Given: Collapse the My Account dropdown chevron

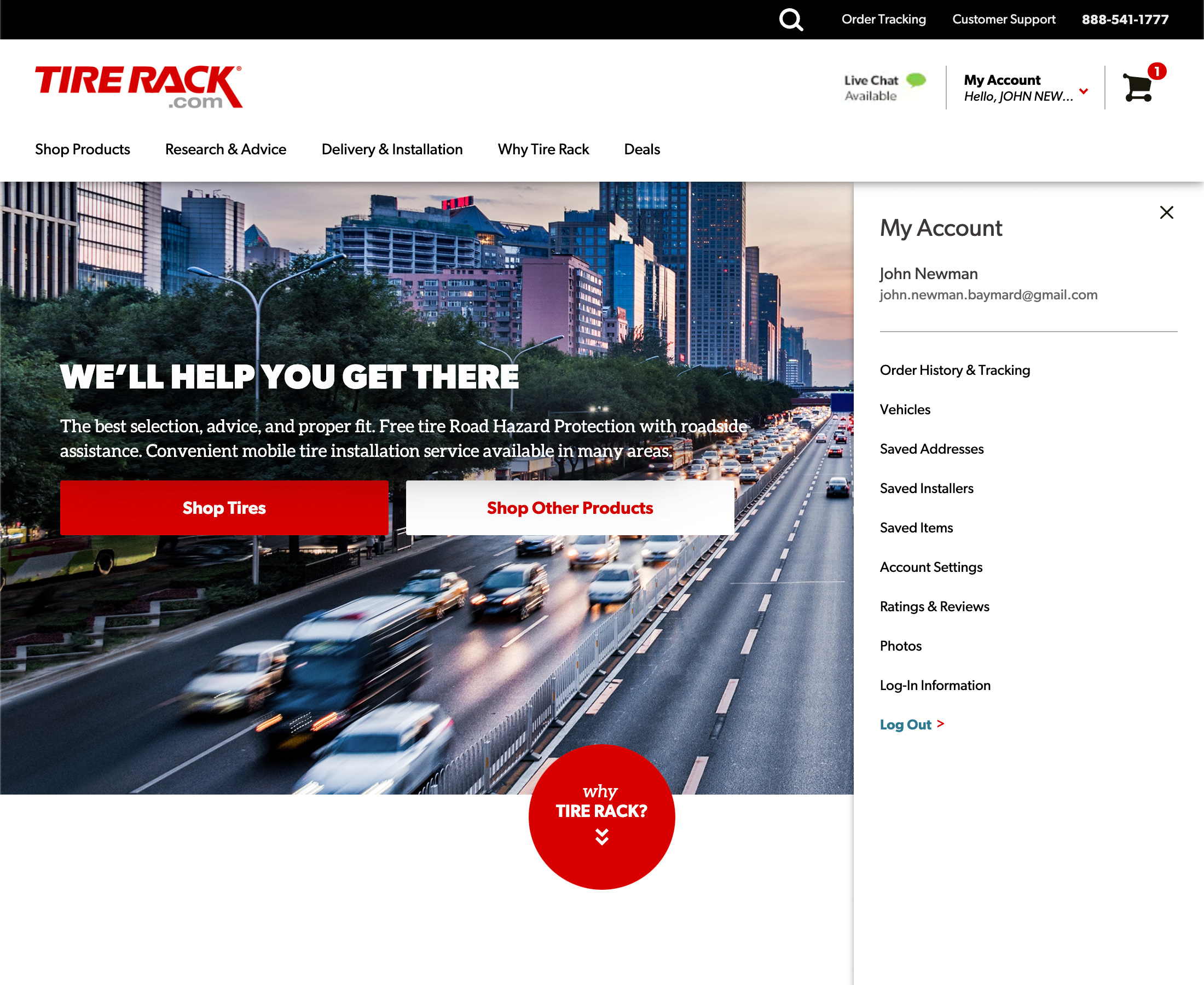Looking at the screenshot, I should [x=1083, y=91].
